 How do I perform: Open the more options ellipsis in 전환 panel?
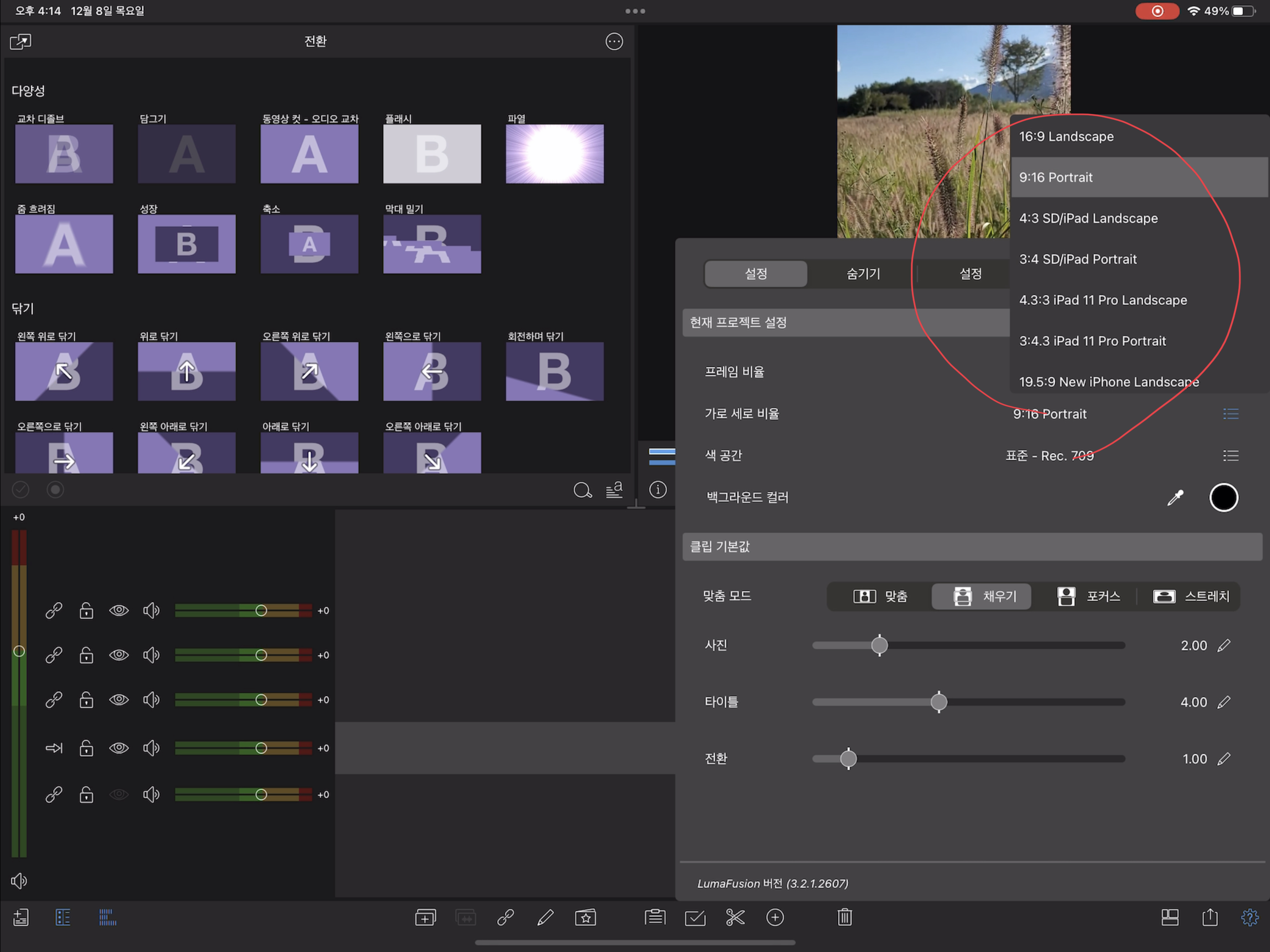coord(614,41)
